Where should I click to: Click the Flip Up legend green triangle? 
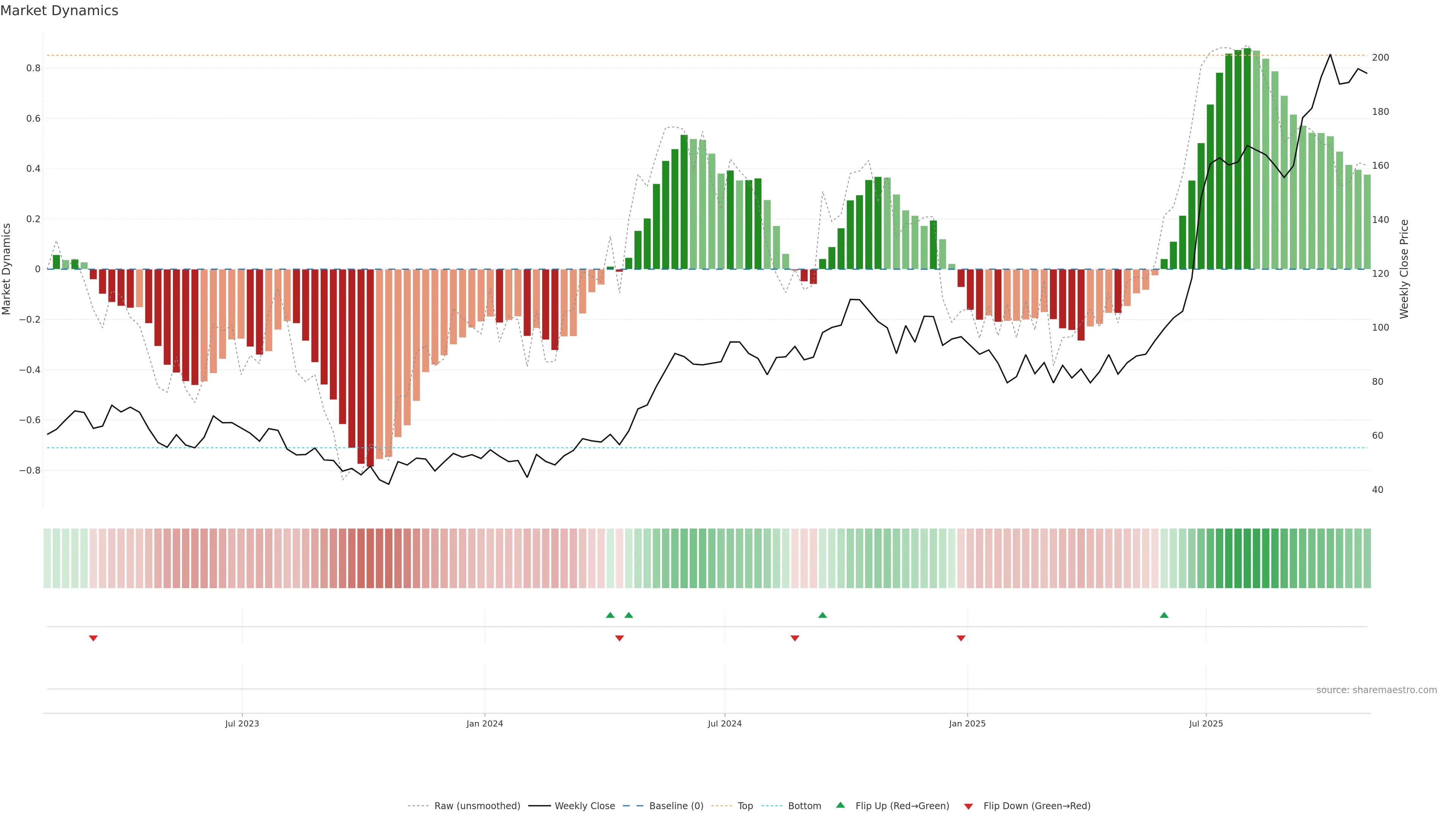click(841, 805)
